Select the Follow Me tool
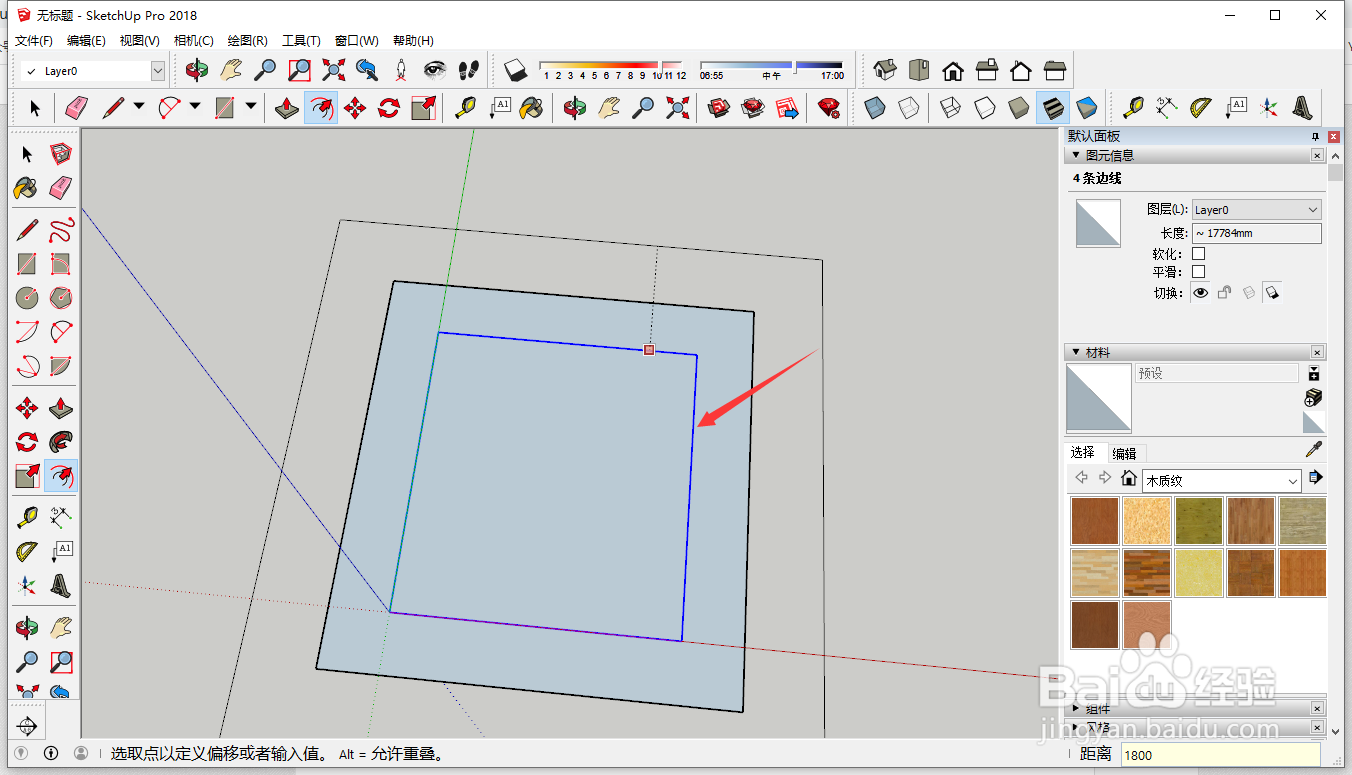 tap(61, 442)
